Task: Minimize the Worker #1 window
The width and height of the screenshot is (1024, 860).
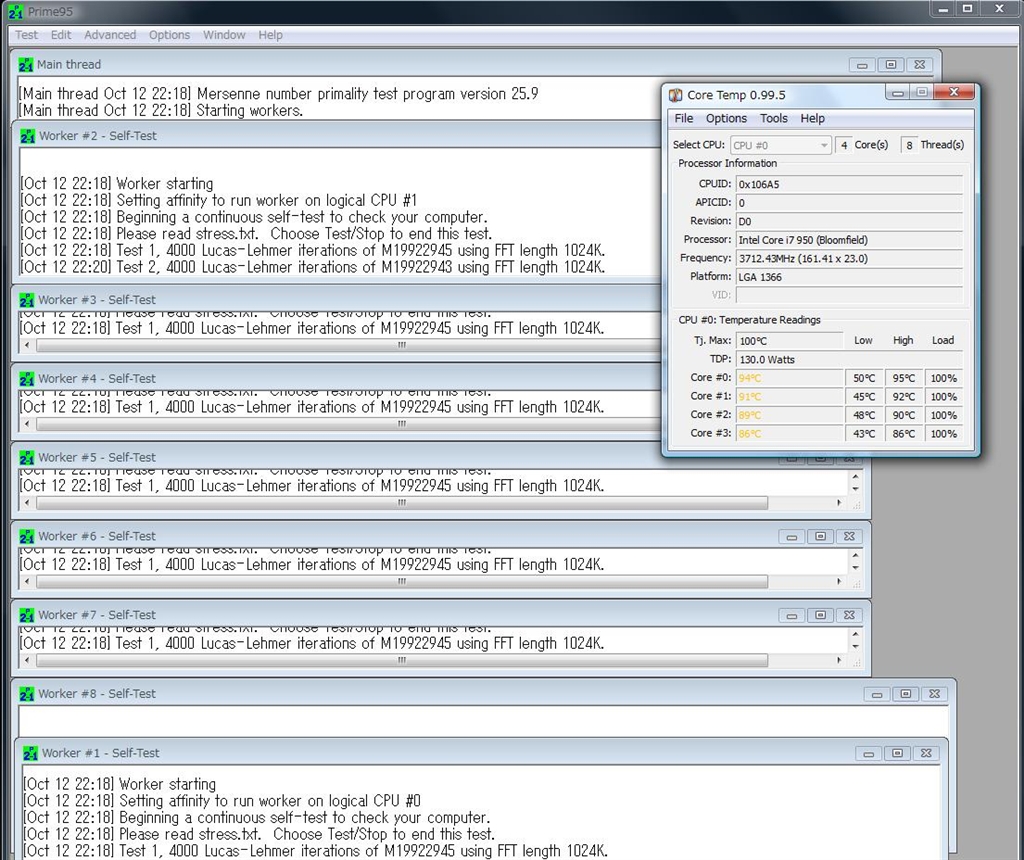Action: tap(869, 754)
